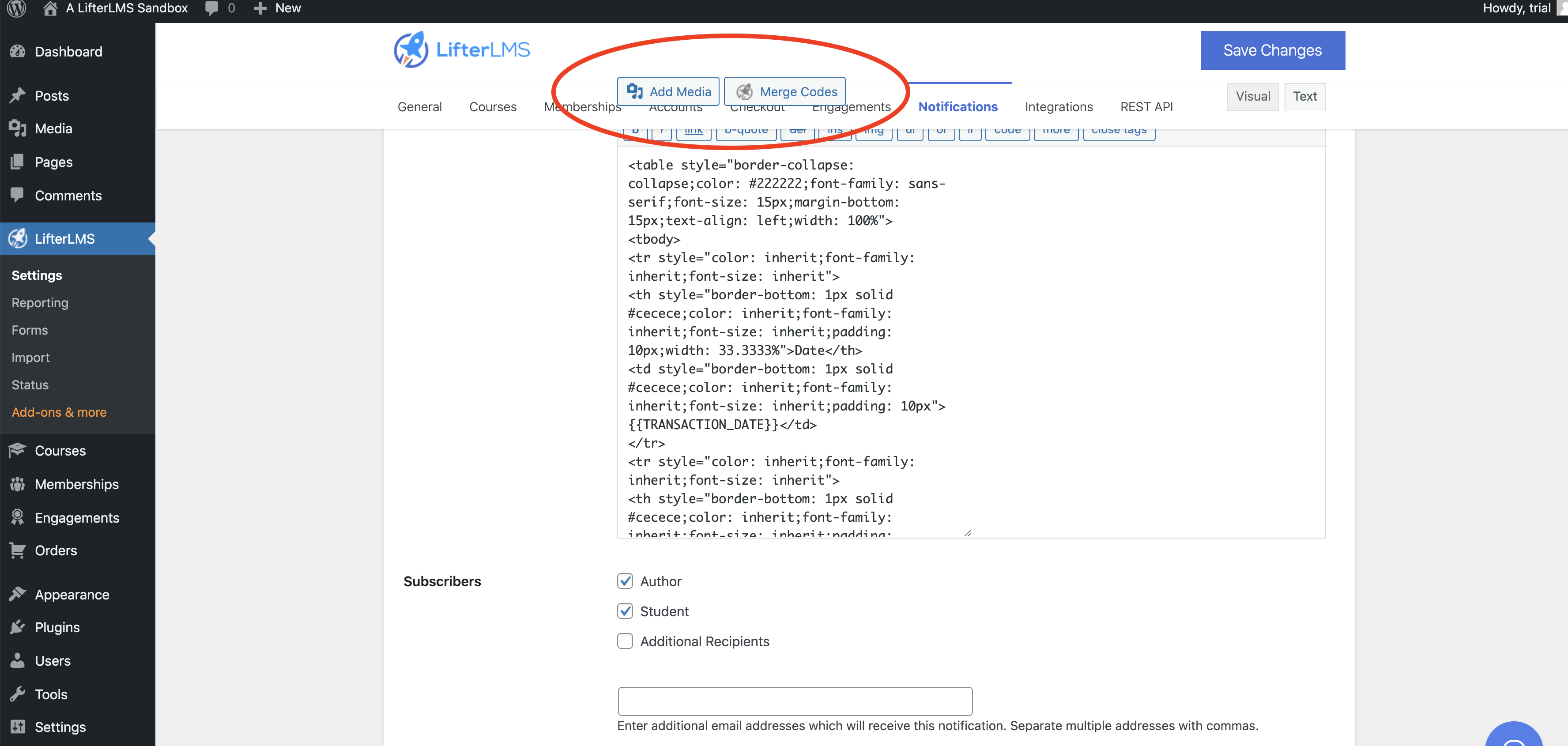Viewport: 1568px width, 746px height.
Task: Click the Engagements award icon
Action: pyautogui.click(x=18, y=517)
